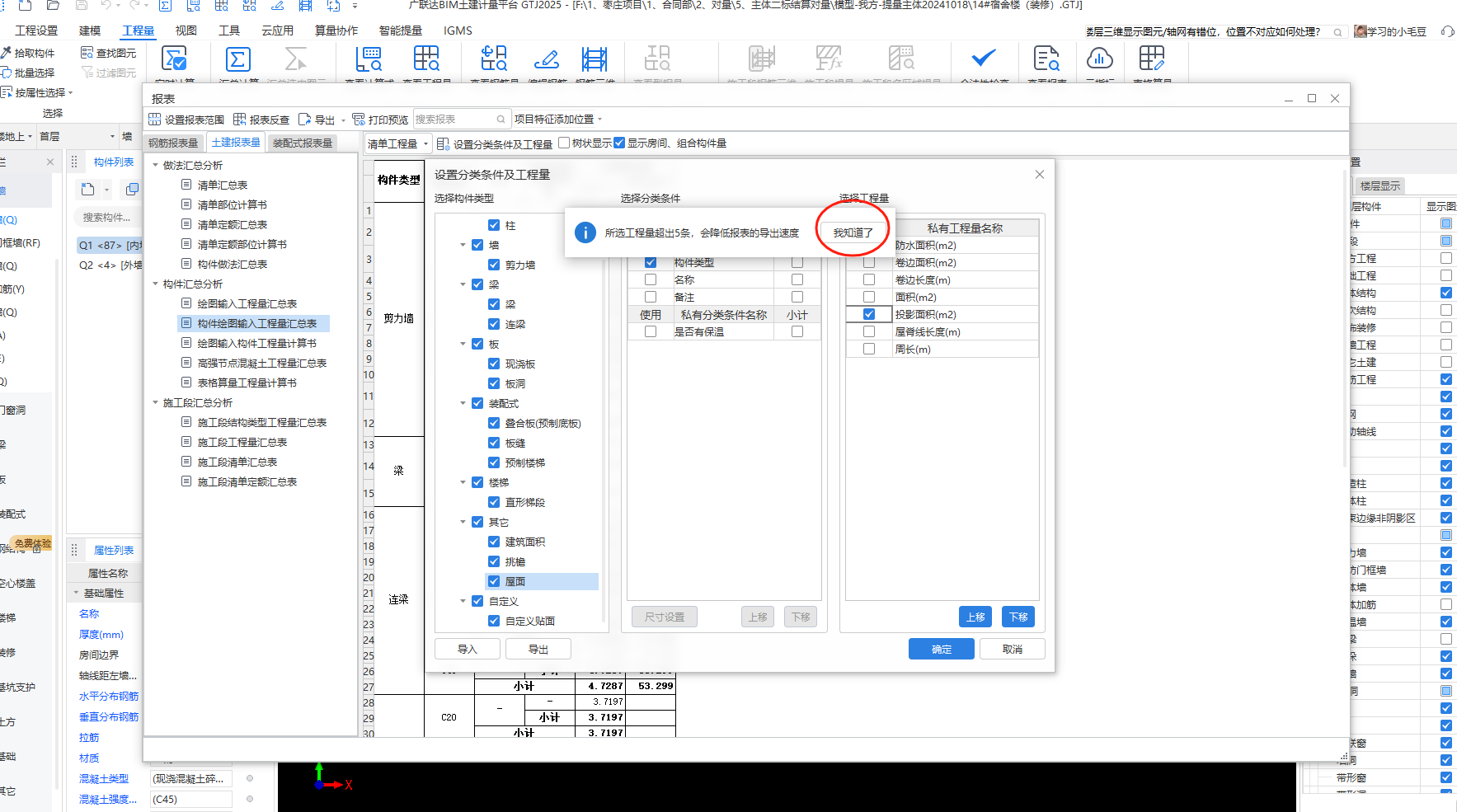
Task: Click the 导入 button
Action: [x=468, y=650]
